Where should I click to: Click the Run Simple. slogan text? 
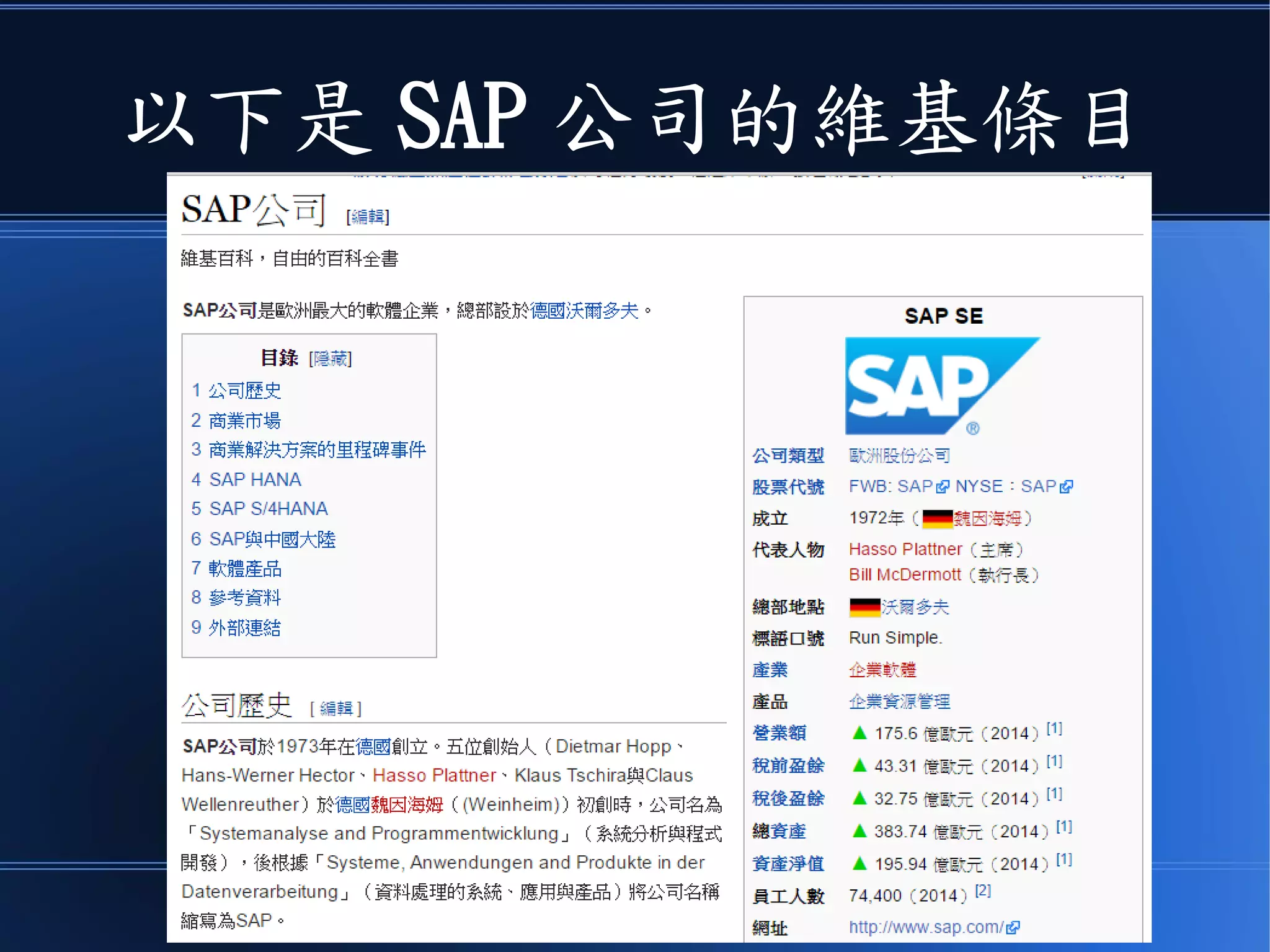point(895,638)
